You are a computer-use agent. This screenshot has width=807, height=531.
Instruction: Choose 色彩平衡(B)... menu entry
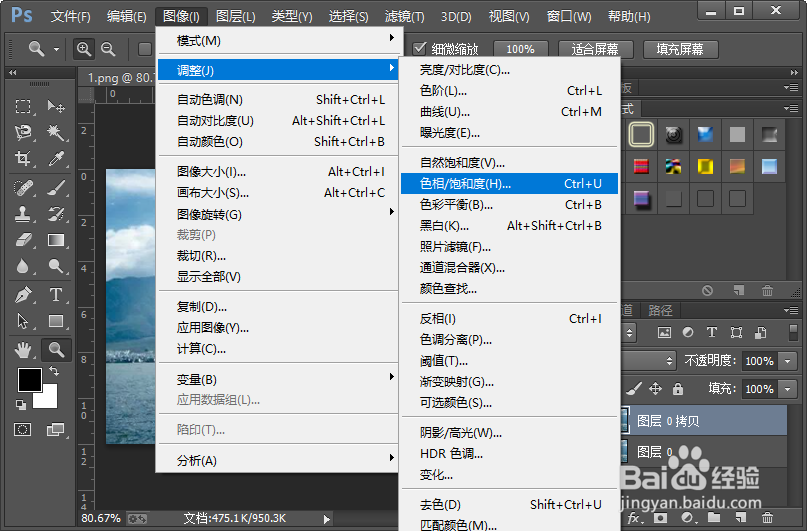point(509,204)
